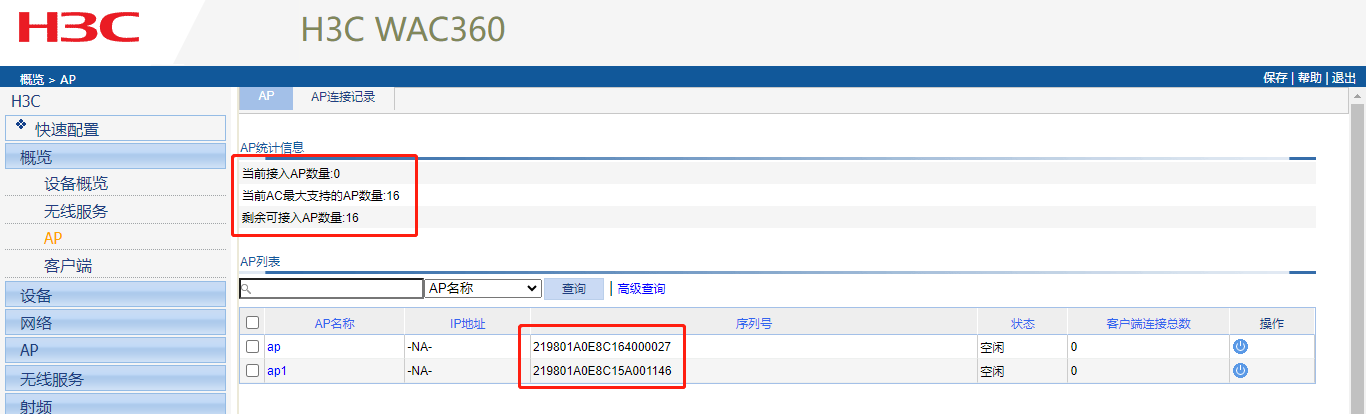The height and width of the screenshot is (414, 1366).
Task: Click 空闲 status in ap1 row
Action: coord(991,371)
